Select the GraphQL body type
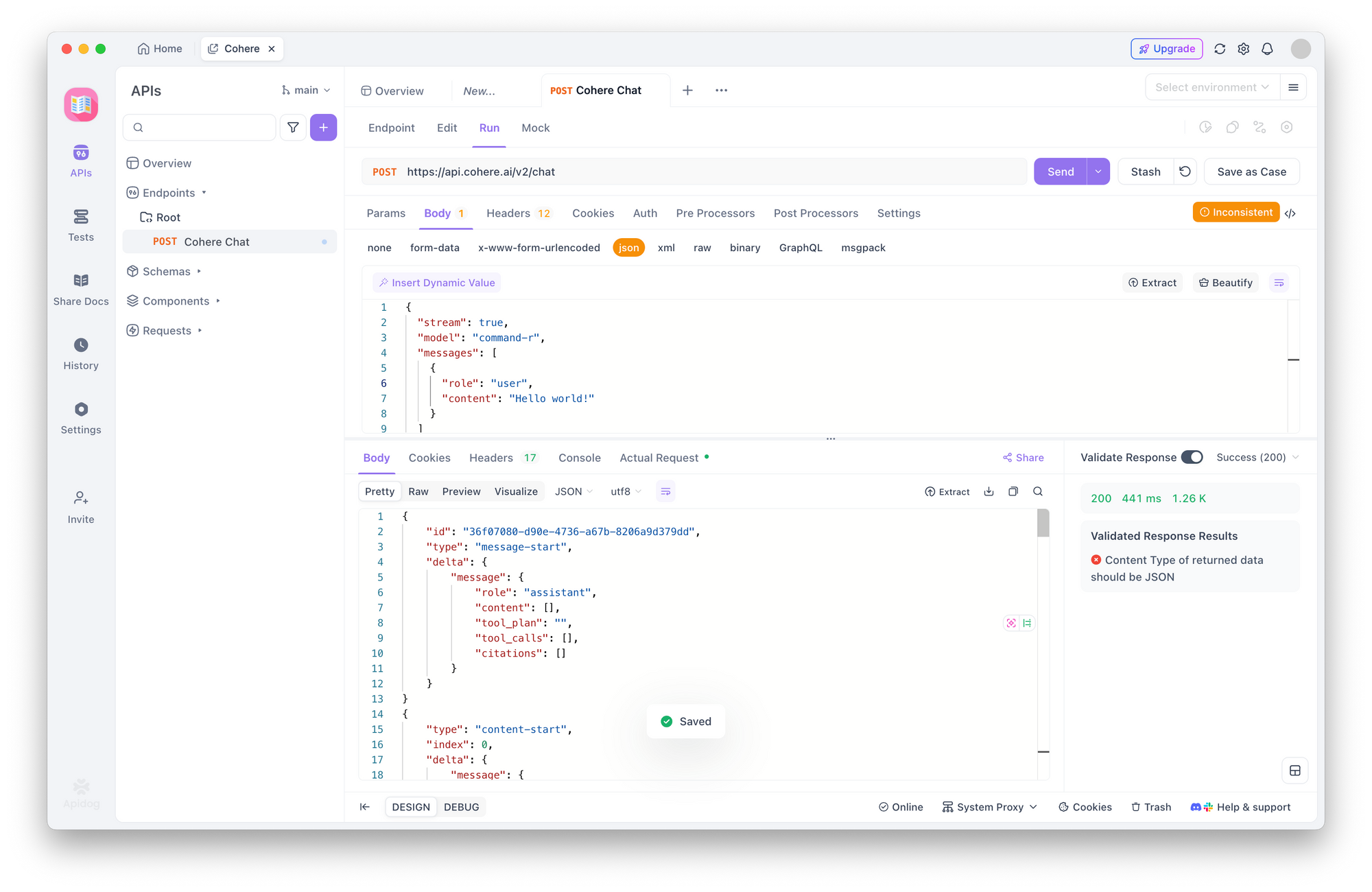 point(801,248)
